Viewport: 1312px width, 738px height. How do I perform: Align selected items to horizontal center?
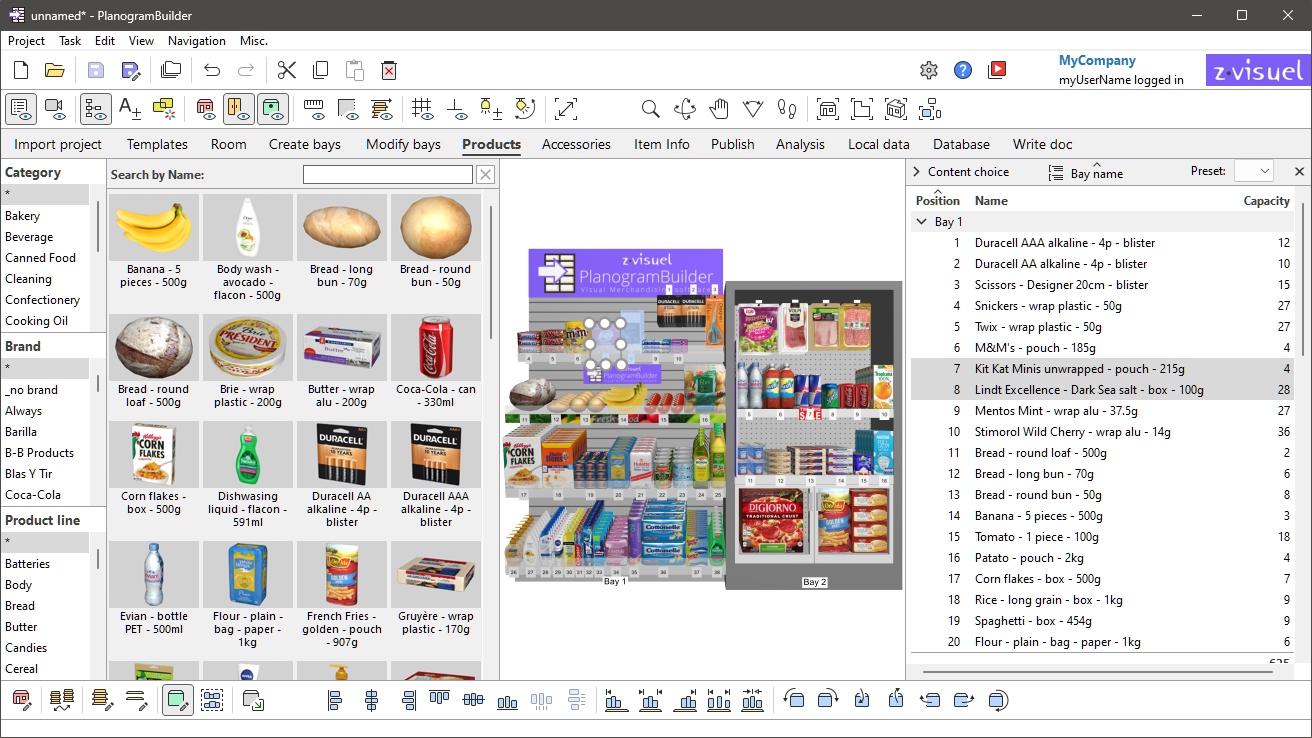tap(371, 701)
